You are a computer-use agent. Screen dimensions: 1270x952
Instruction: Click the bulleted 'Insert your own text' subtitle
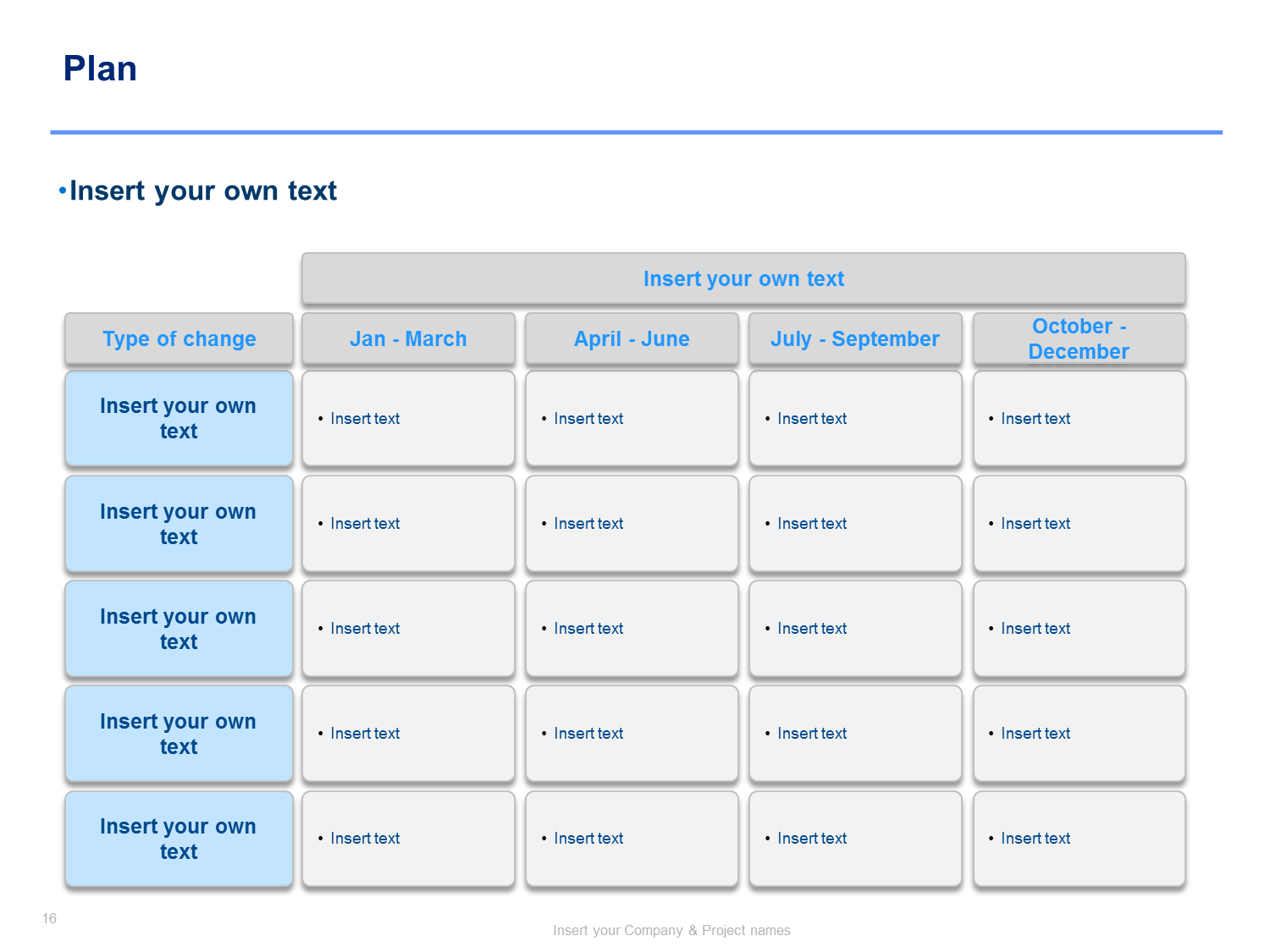point(198,191)
